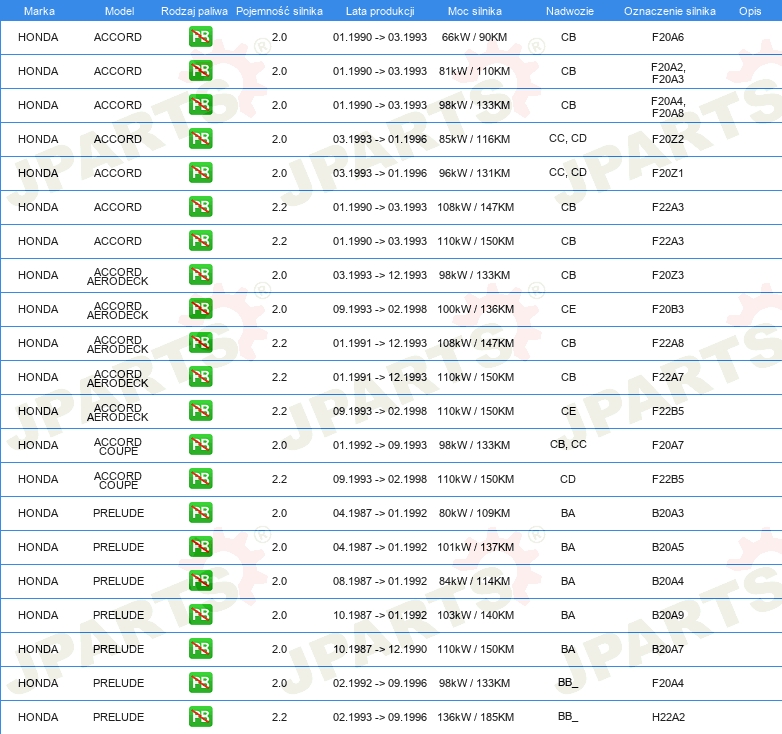Click the petrol fuel icon in the F22A8 row

point(200,343)
